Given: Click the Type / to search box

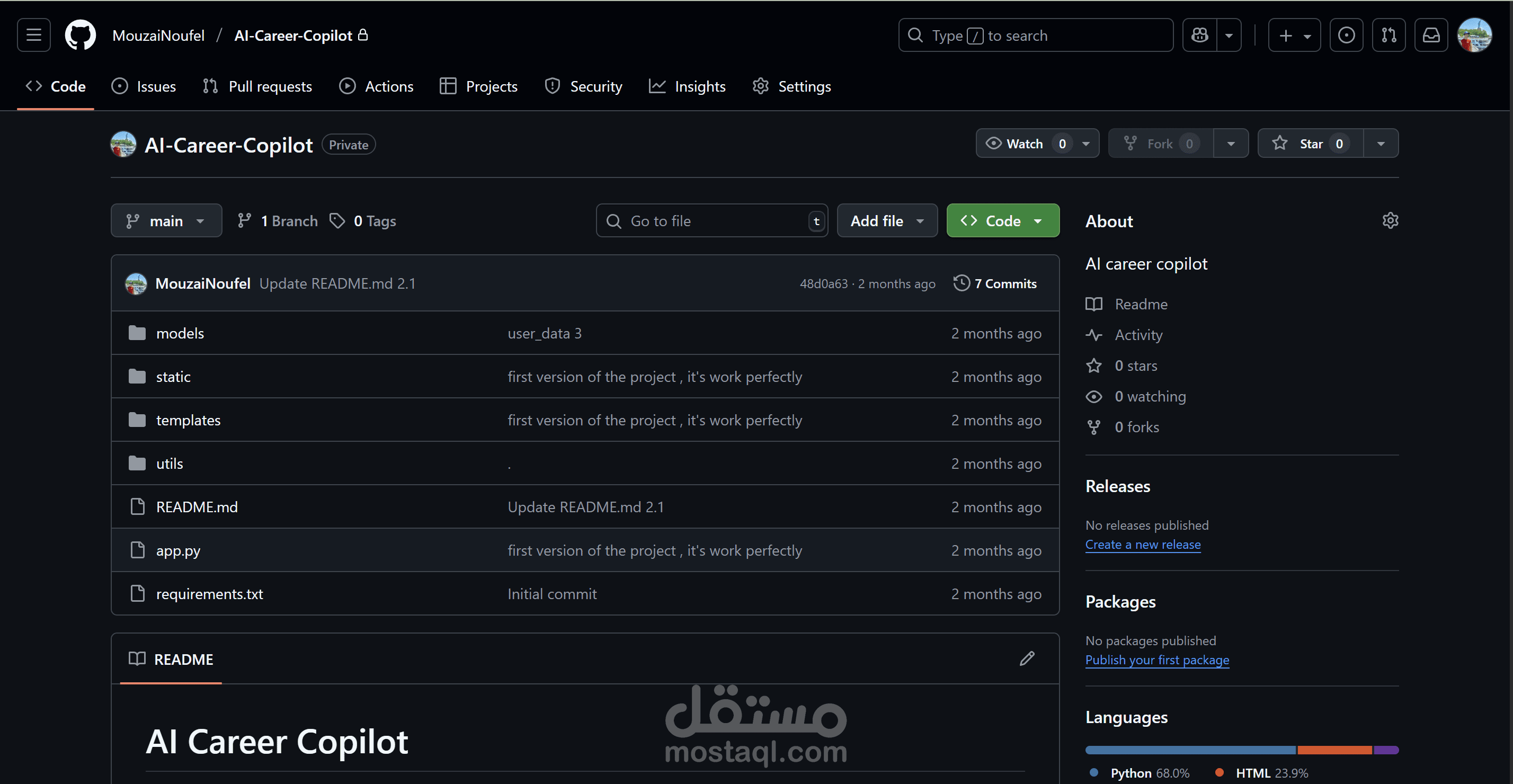Looking at the screenshot, I should tap(1036, 35).
